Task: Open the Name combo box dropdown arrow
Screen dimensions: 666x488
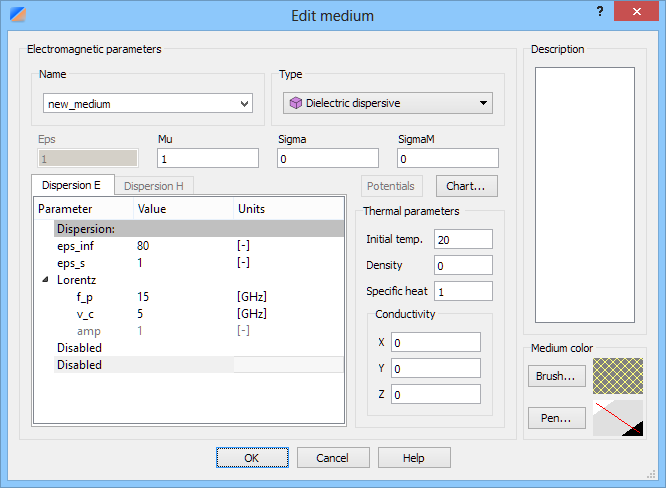Action: 244,104
